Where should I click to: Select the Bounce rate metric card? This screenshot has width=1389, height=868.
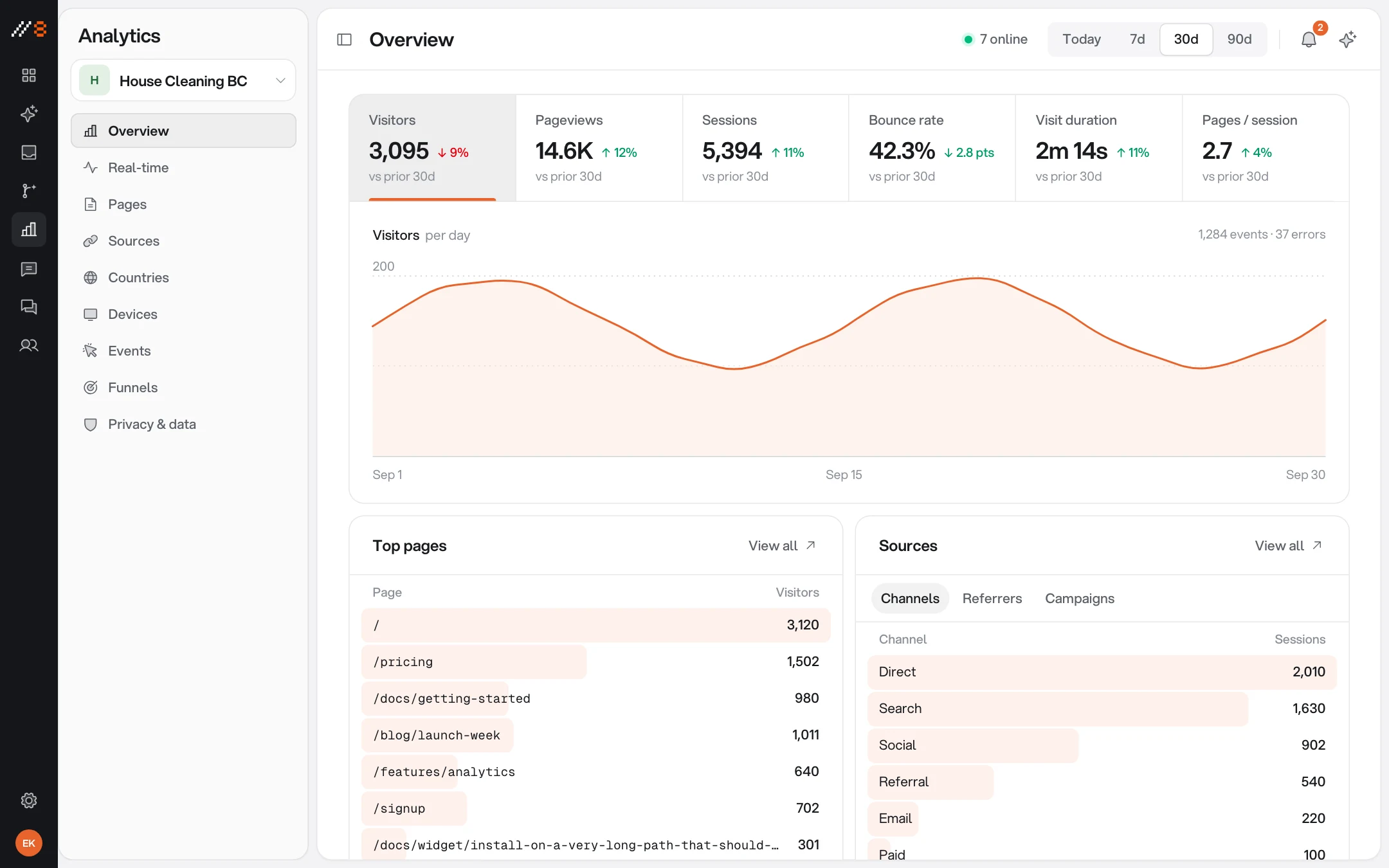(x=932, y=148)
